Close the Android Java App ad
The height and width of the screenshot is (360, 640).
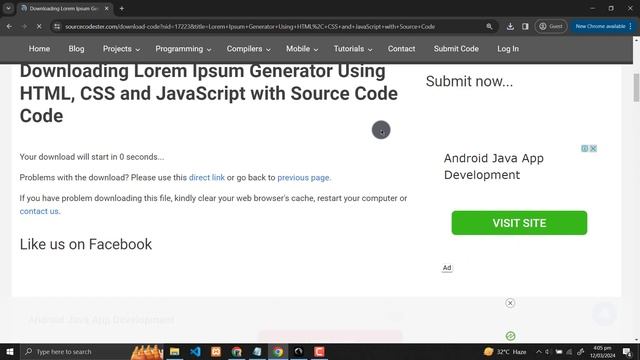coord(593,149)
